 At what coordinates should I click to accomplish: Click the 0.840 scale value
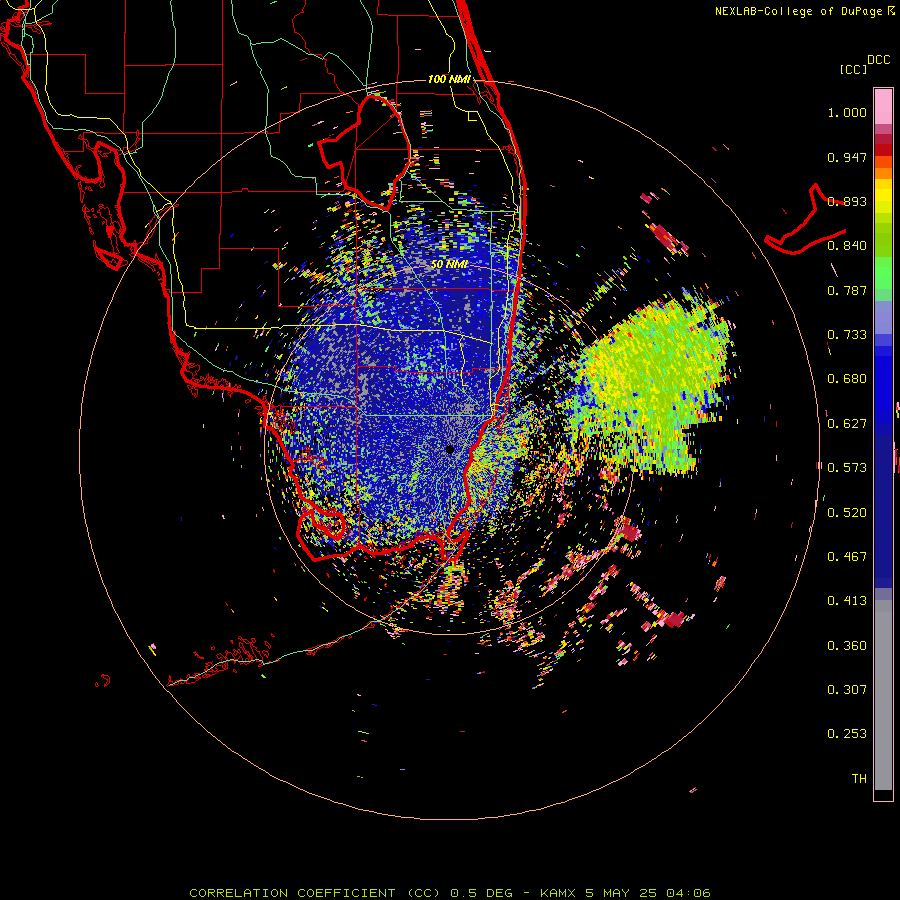click(x=847, y=246)
